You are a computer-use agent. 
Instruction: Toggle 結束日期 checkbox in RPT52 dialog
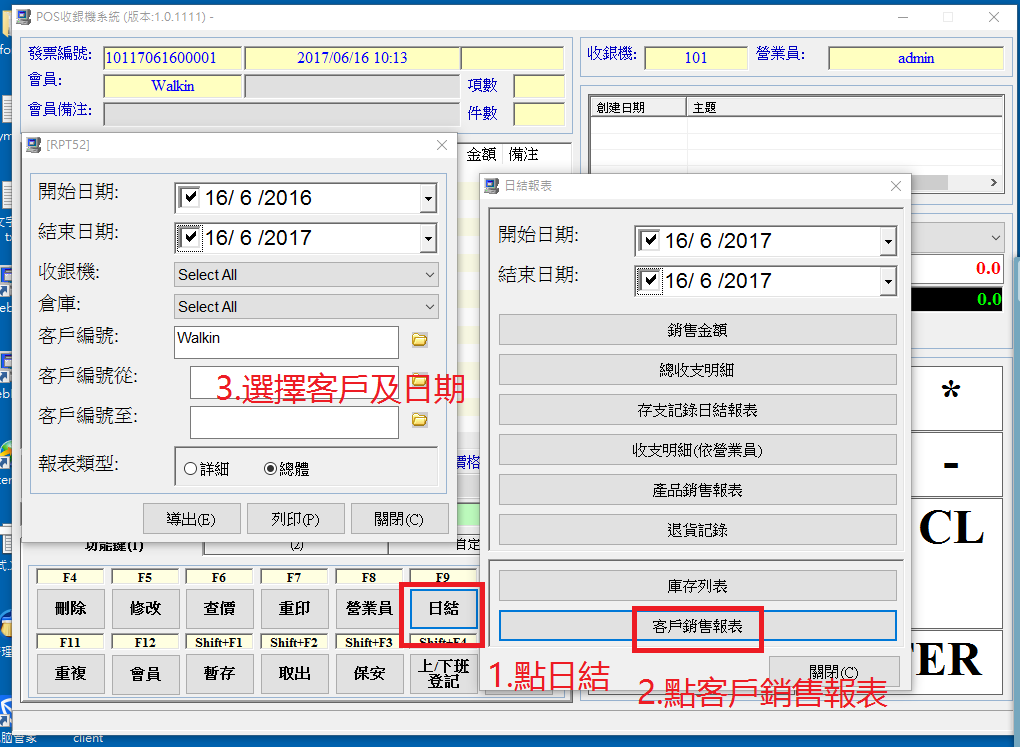pyautogui.click(x=189, y=238)
